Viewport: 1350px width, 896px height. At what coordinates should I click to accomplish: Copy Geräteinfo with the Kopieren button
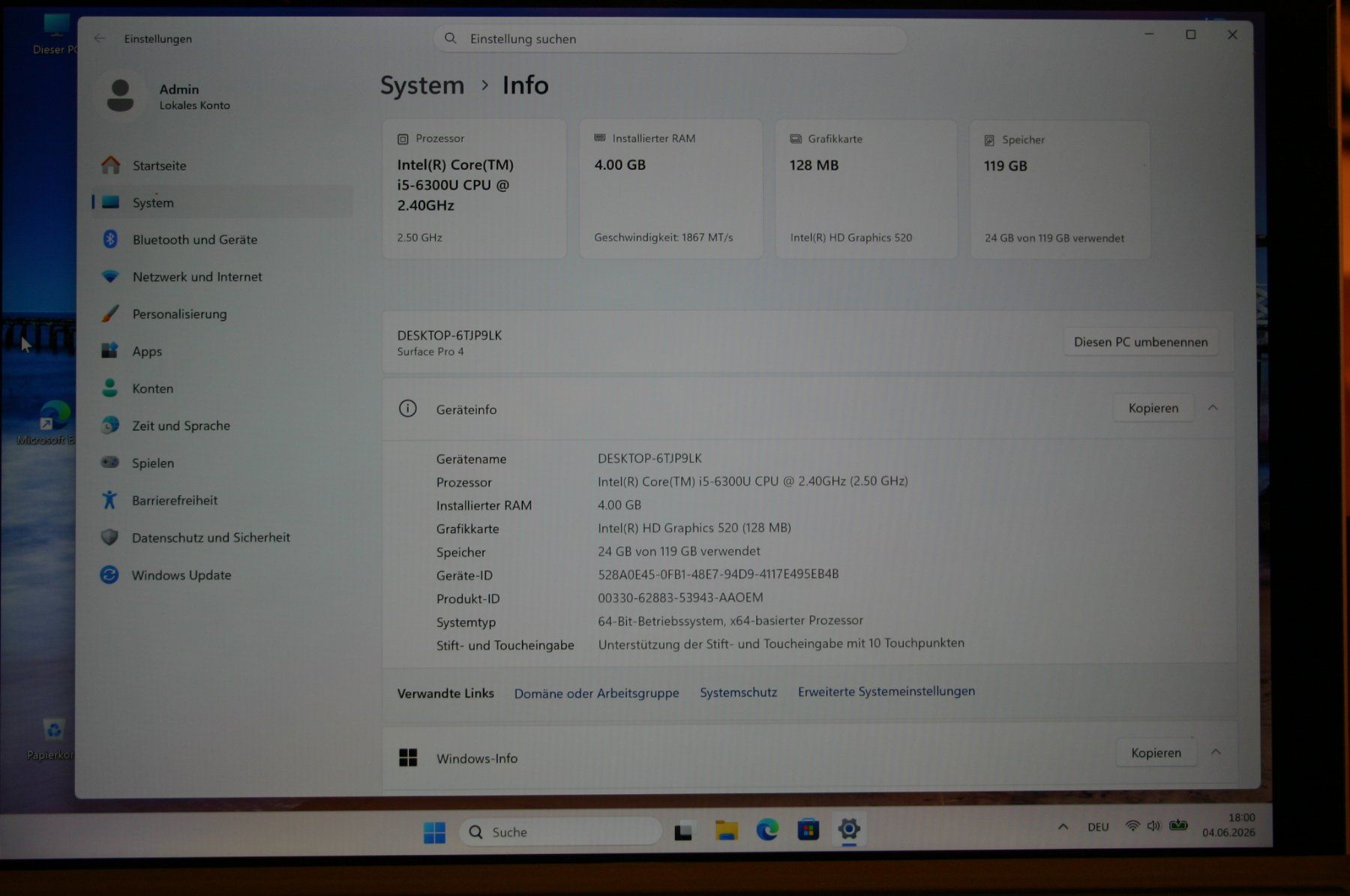click(1153, 408)
